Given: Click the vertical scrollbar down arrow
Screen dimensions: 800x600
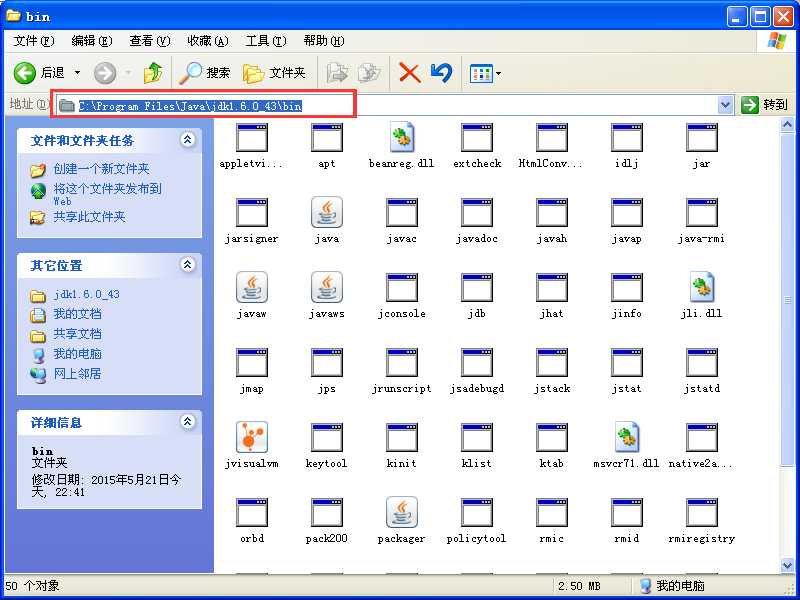Looking at the screenshot, I should point(787,564).
